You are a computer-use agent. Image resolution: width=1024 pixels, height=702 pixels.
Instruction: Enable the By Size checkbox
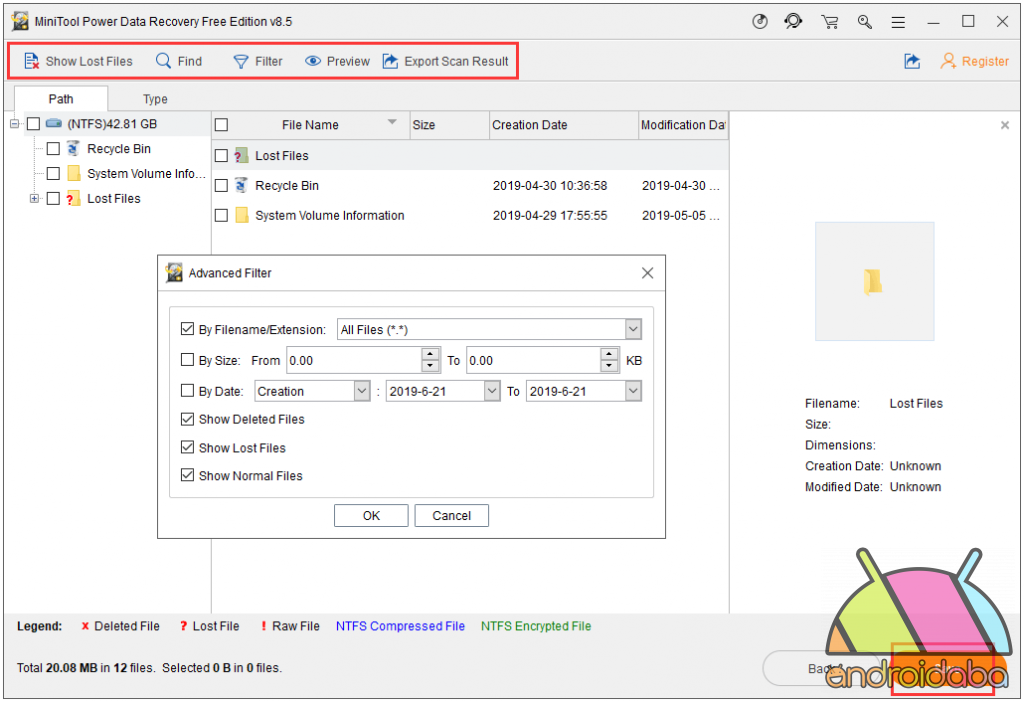coord(187,359)
